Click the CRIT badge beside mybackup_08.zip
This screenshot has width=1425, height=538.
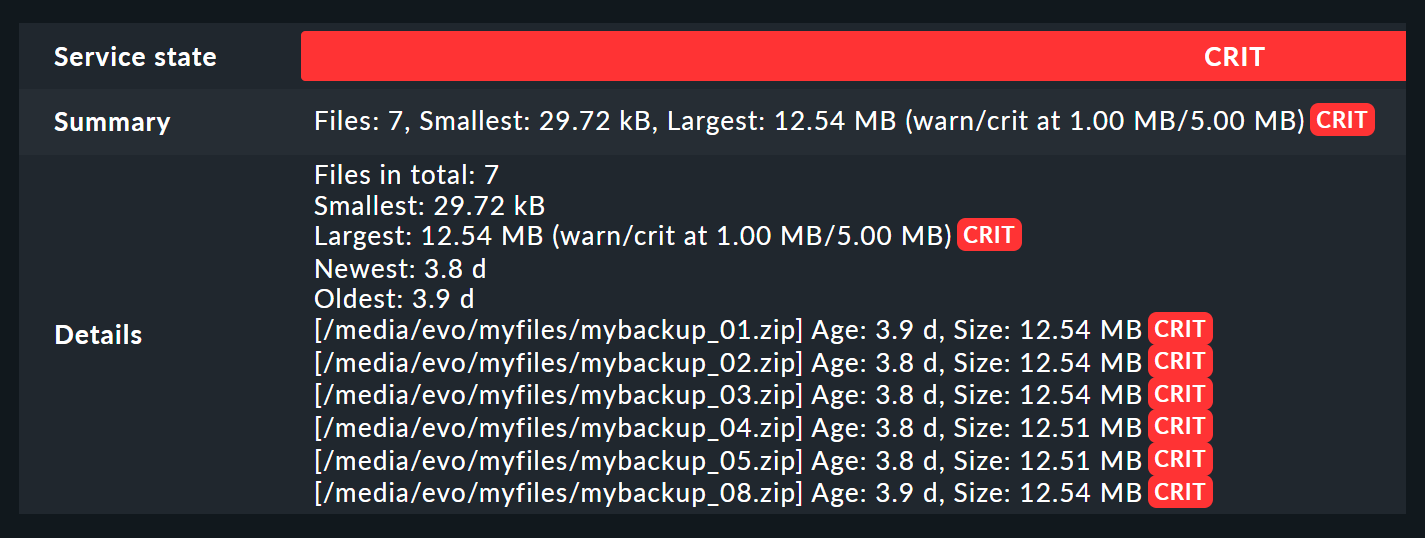click(x=1180, y=492)
